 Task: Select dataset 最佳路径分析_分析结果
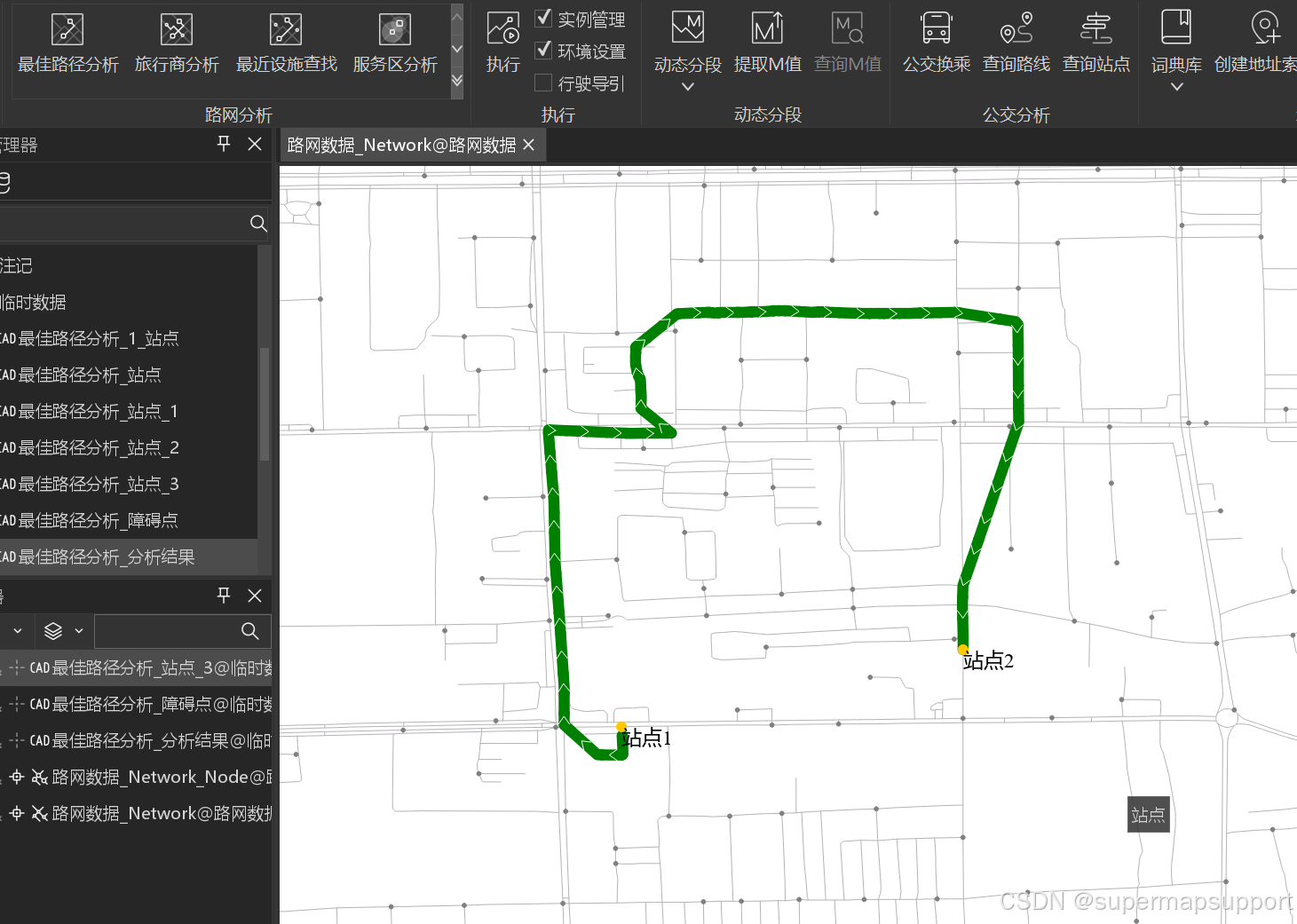click(x=129, y=557)
